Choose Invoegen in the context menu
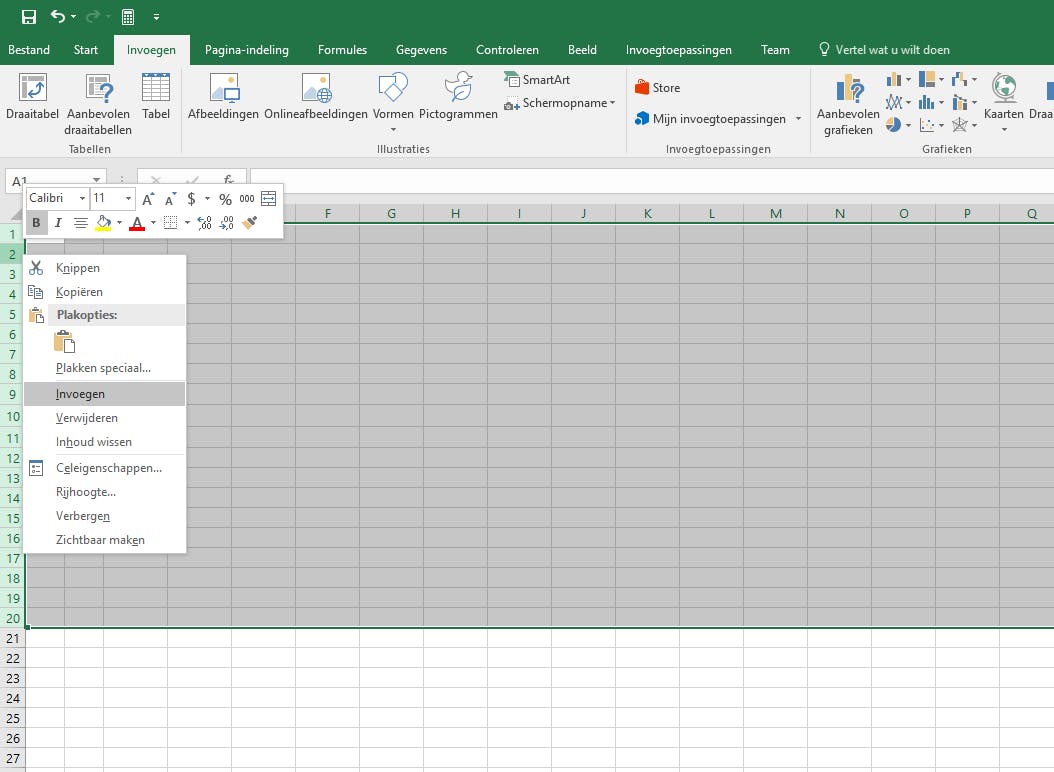This screenshot has width=1054, height=772. (x=80, y=394)
